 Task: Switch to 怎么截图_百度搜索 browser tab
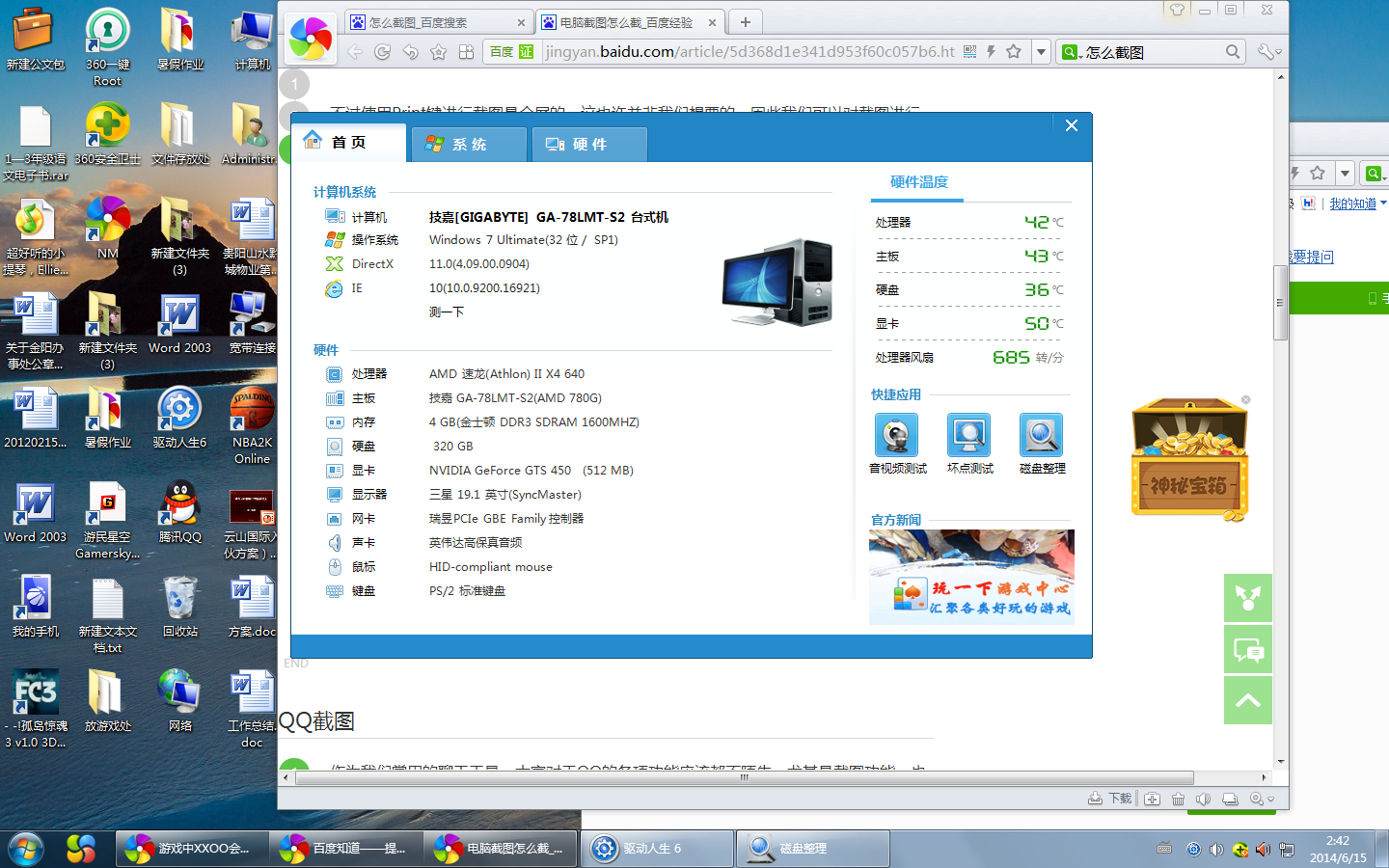[439, 22]
